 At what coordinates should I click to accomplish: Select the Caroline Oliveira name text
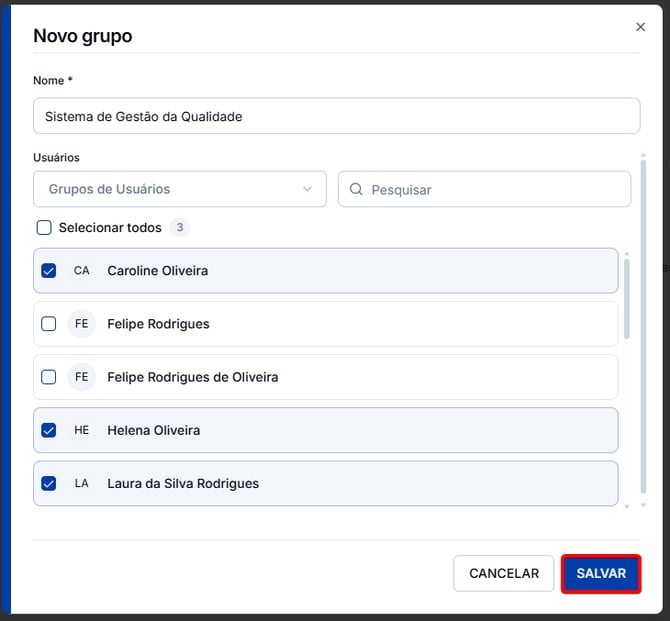coord(158,271)
